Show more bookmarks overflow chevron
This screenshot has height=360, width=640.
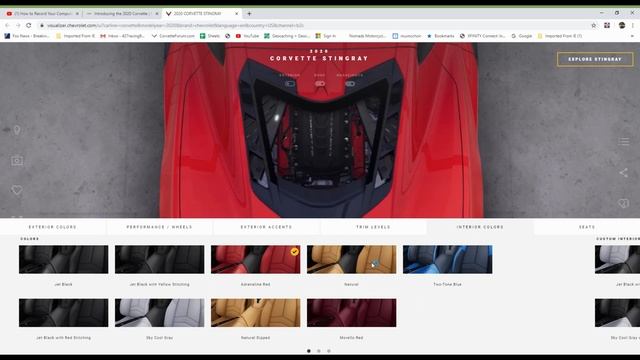(632, 36)
